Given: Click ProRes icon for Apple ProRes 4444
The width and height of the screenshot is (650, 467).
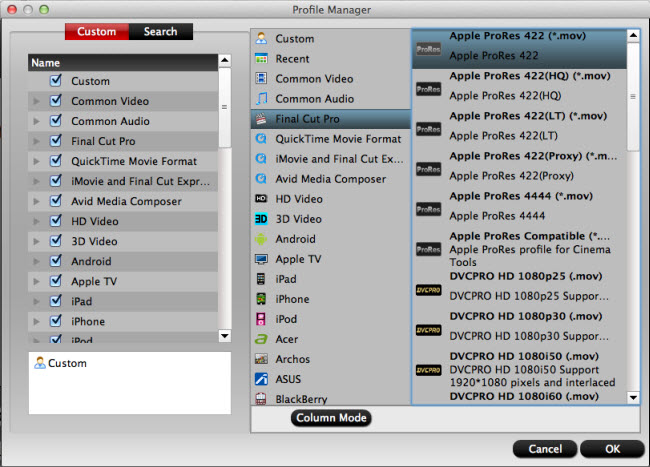Looking at the screenshot, I should (429, 209).
